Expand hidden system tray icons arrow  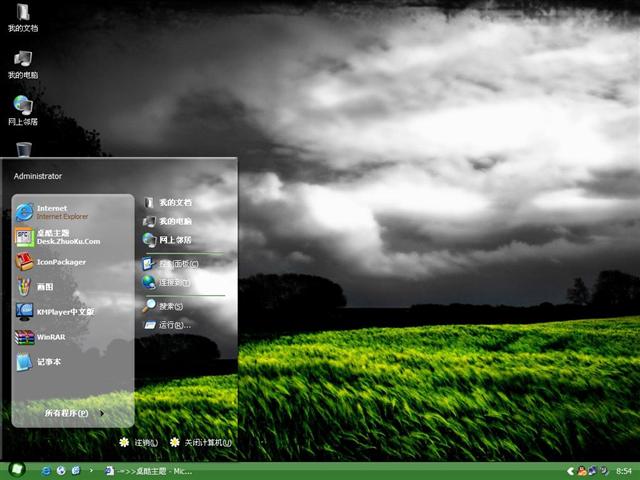coord(570,472)
